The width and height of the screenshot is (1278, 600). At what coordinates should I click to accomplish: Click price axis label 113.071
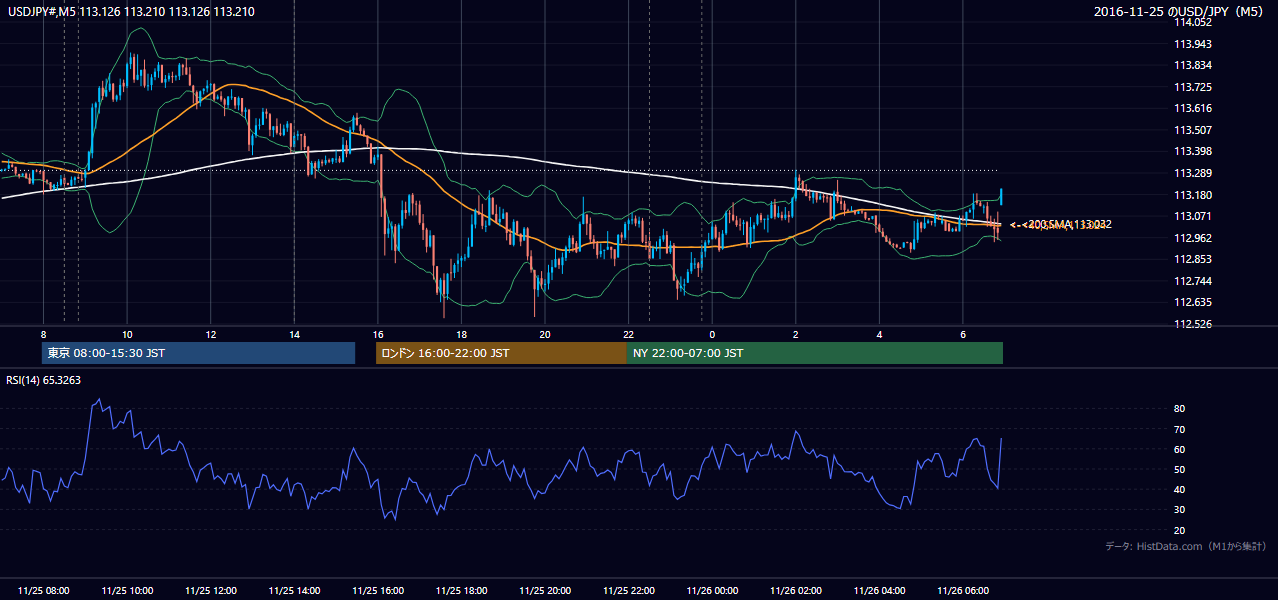click(x=1192, y=216)
